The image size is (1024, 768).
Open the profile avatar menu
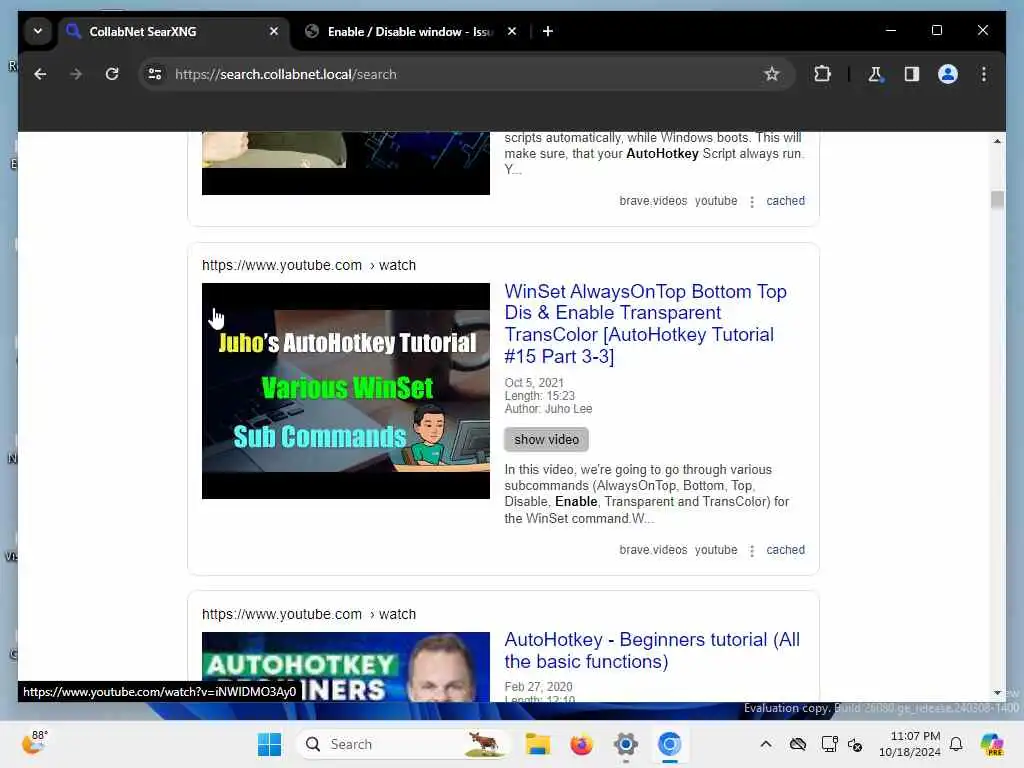click(x=948, y=74)
